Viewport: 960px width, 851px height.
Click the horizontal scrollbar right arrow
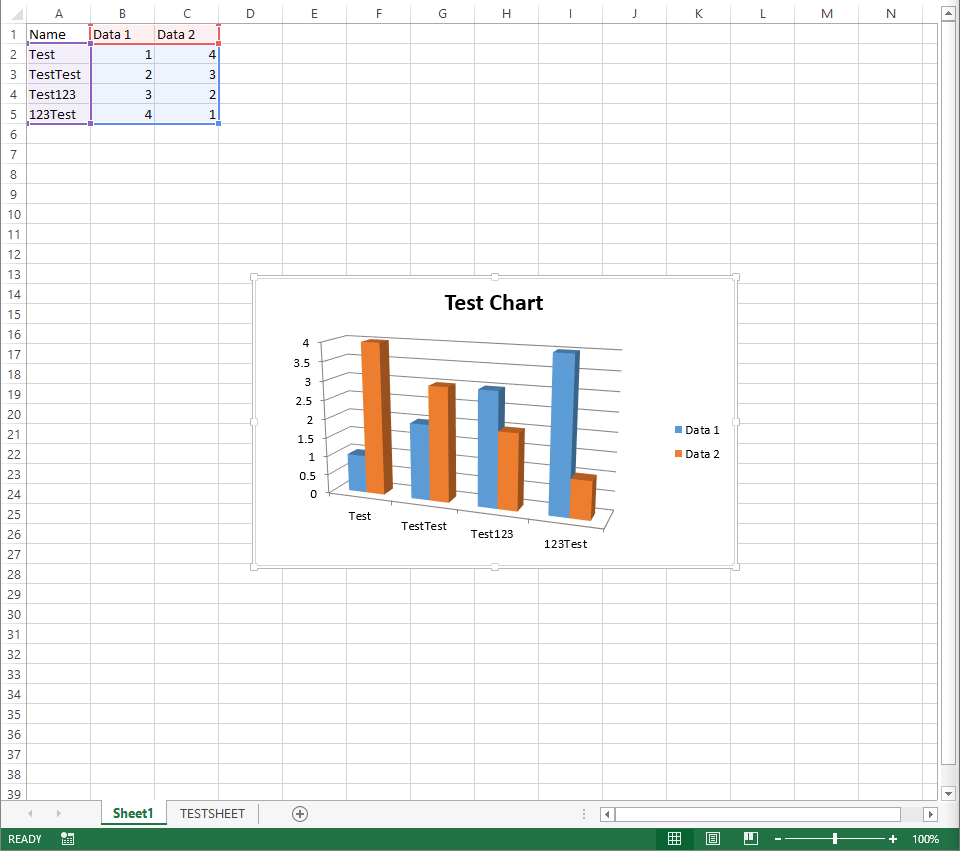point(930,814)
